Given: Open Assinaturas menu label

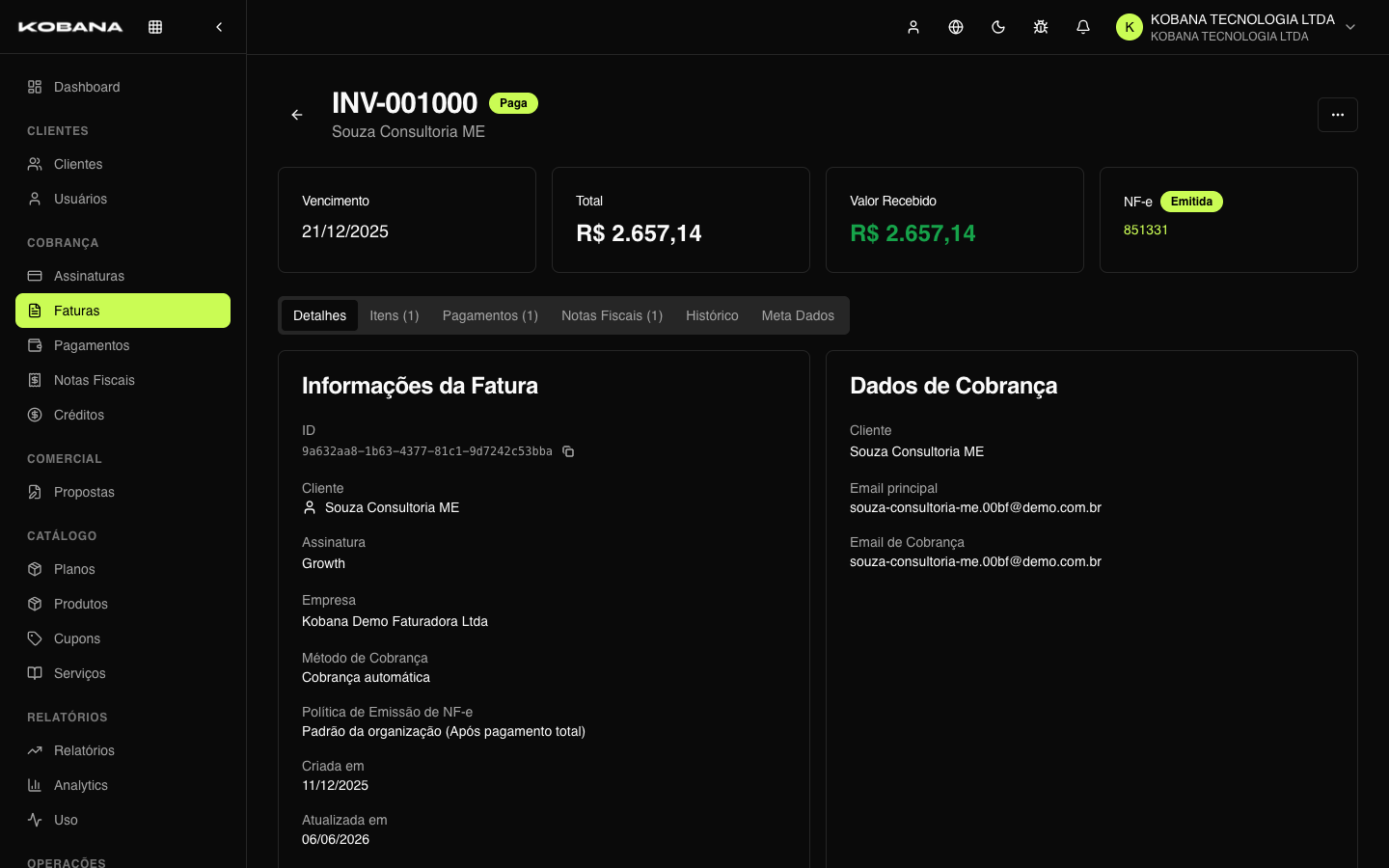Looking at the screenshot, I should [x=89, y=276].
